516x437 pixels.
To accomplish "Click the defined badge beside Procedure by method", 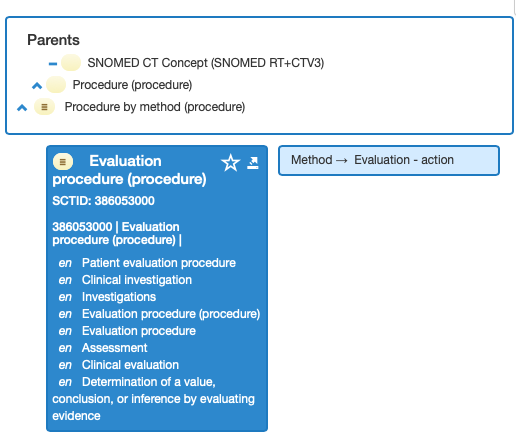I will (44, 107).
